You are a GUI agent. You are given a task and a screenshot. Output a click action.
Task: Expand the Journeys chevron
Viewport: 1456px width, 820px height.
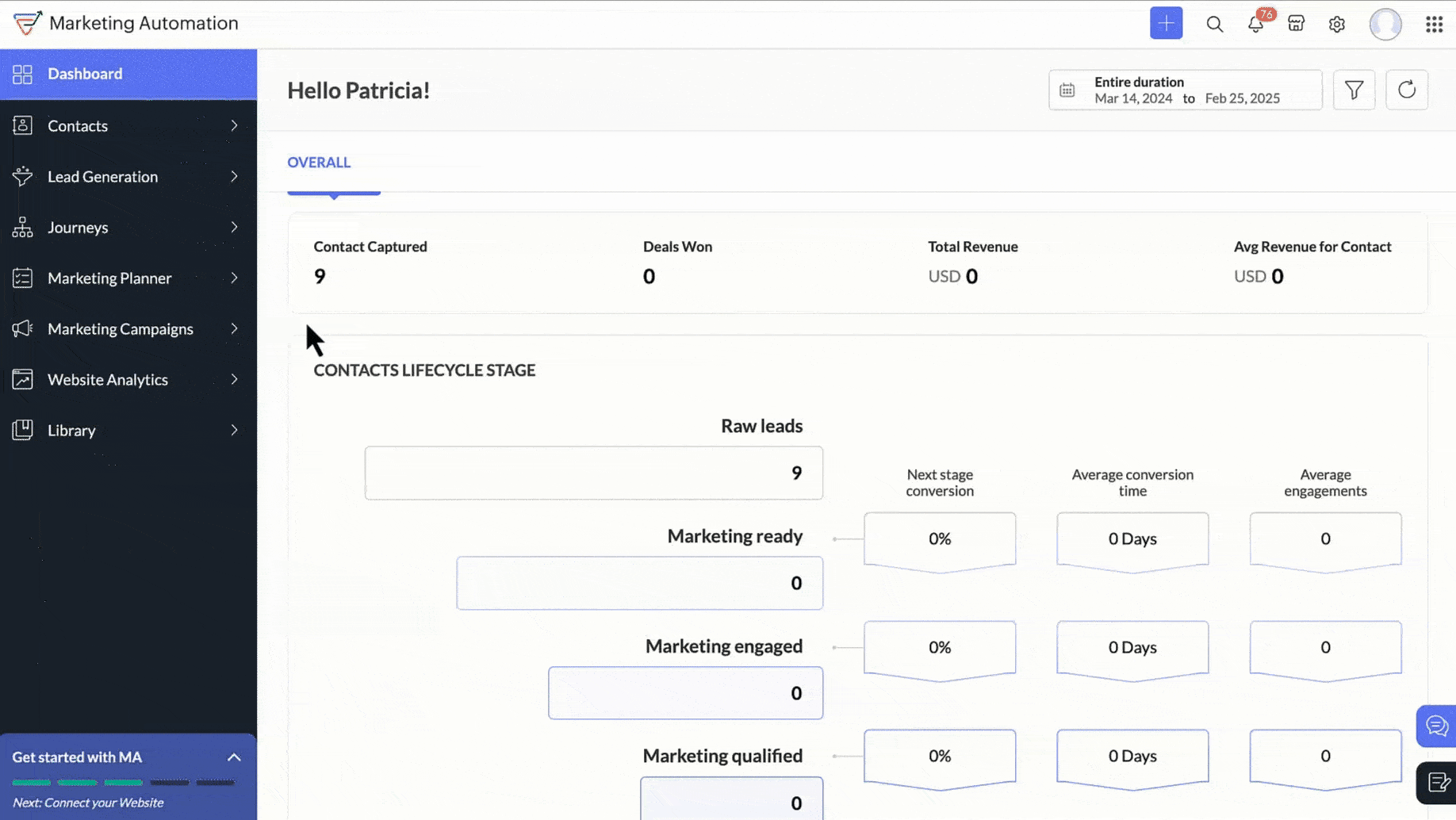coord(234,227)
